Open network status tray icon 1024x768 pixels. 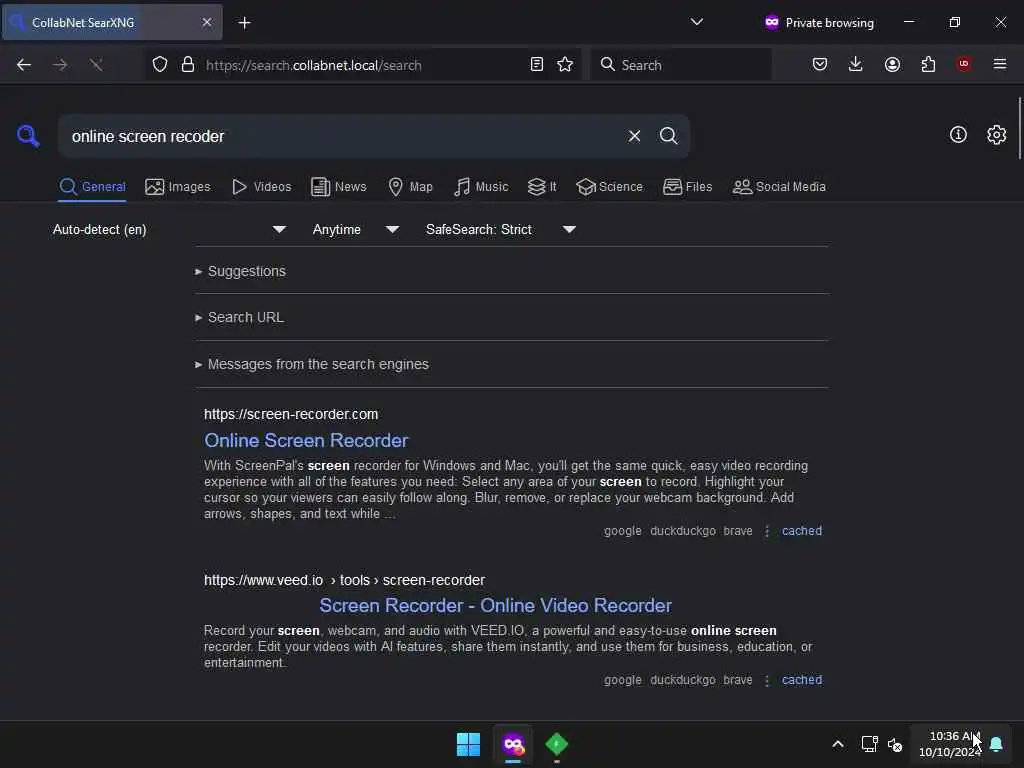(x=869, y=744)
